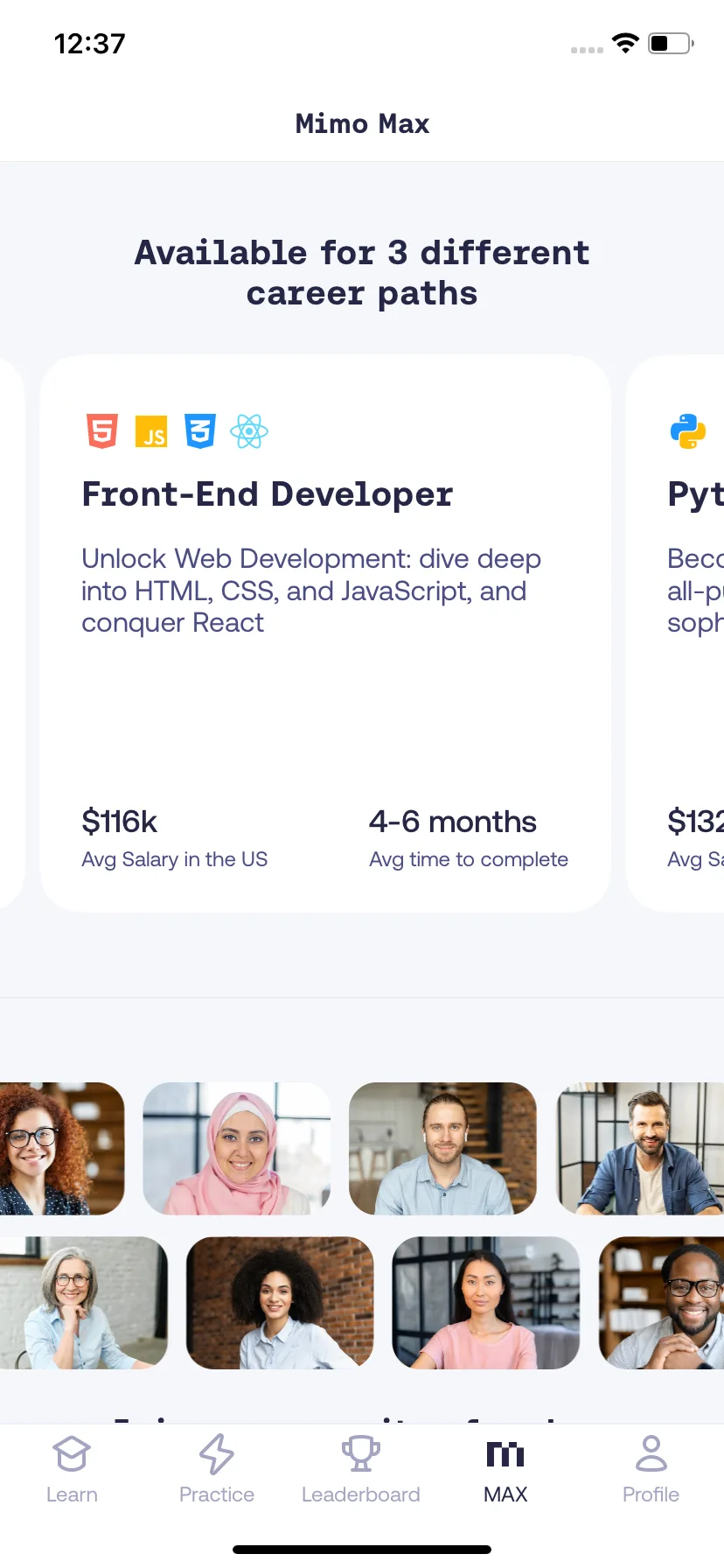Tap the CSS3 logo icon

click(200, 431)
